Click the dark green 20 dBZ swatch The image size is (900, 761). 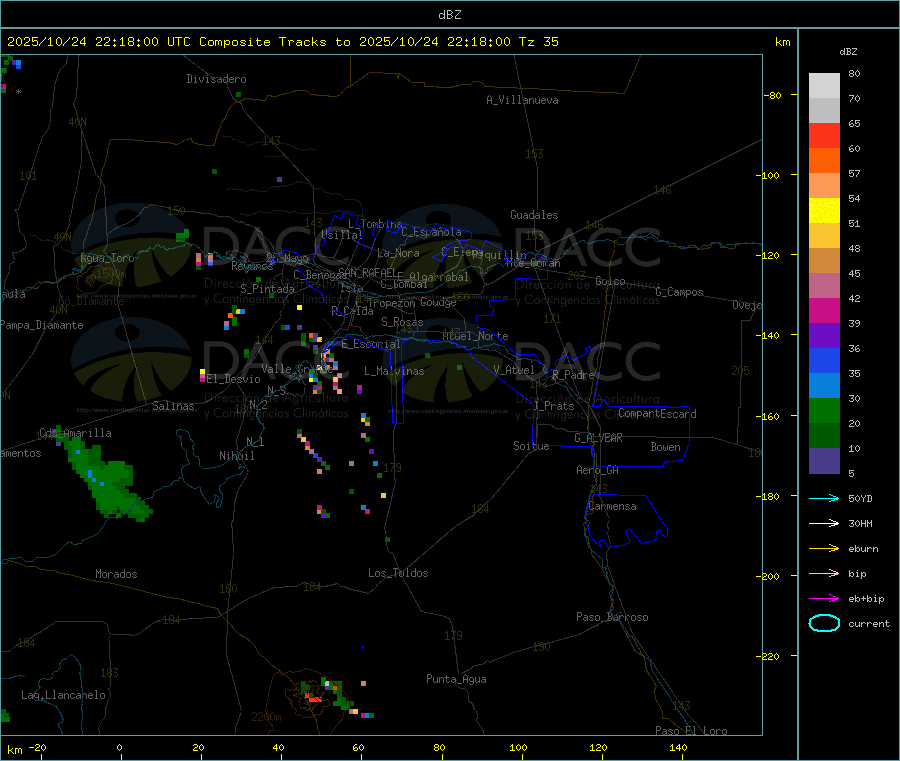(824, 436)
